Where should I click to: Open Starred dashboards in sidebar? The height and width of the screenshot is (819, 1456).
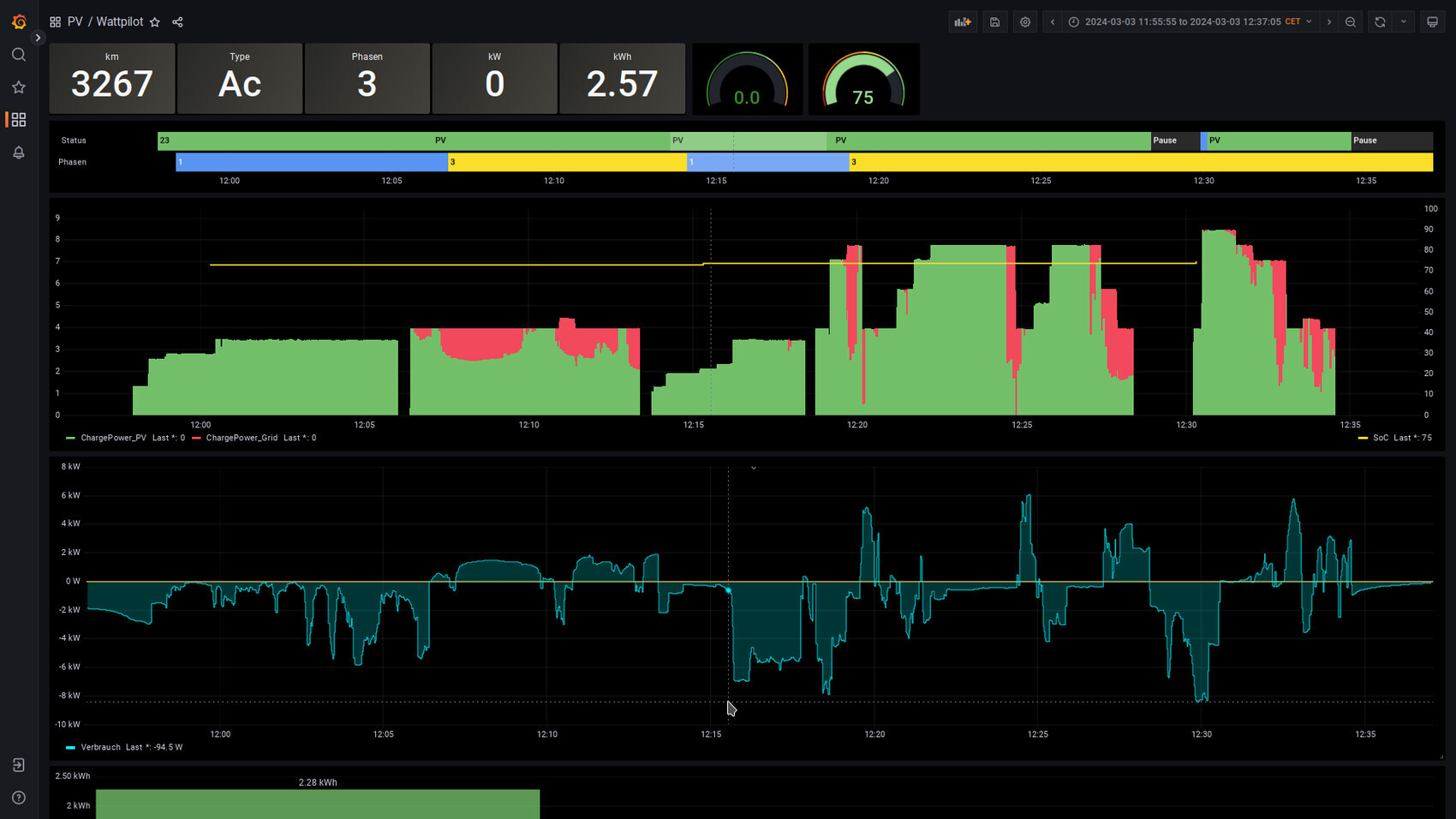[x=19, y=87]
